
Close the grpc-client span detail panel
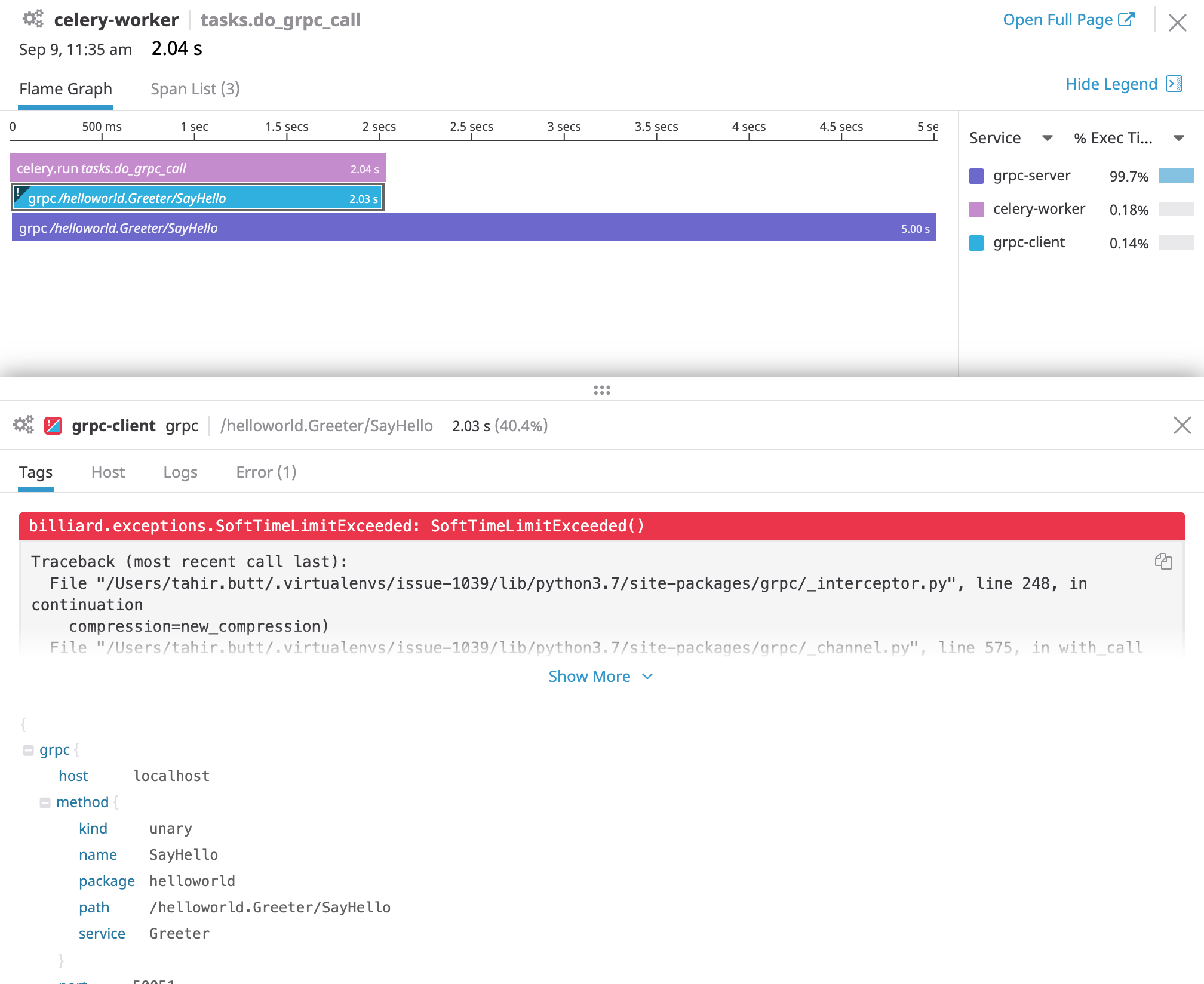click(x=1182, y=425)
